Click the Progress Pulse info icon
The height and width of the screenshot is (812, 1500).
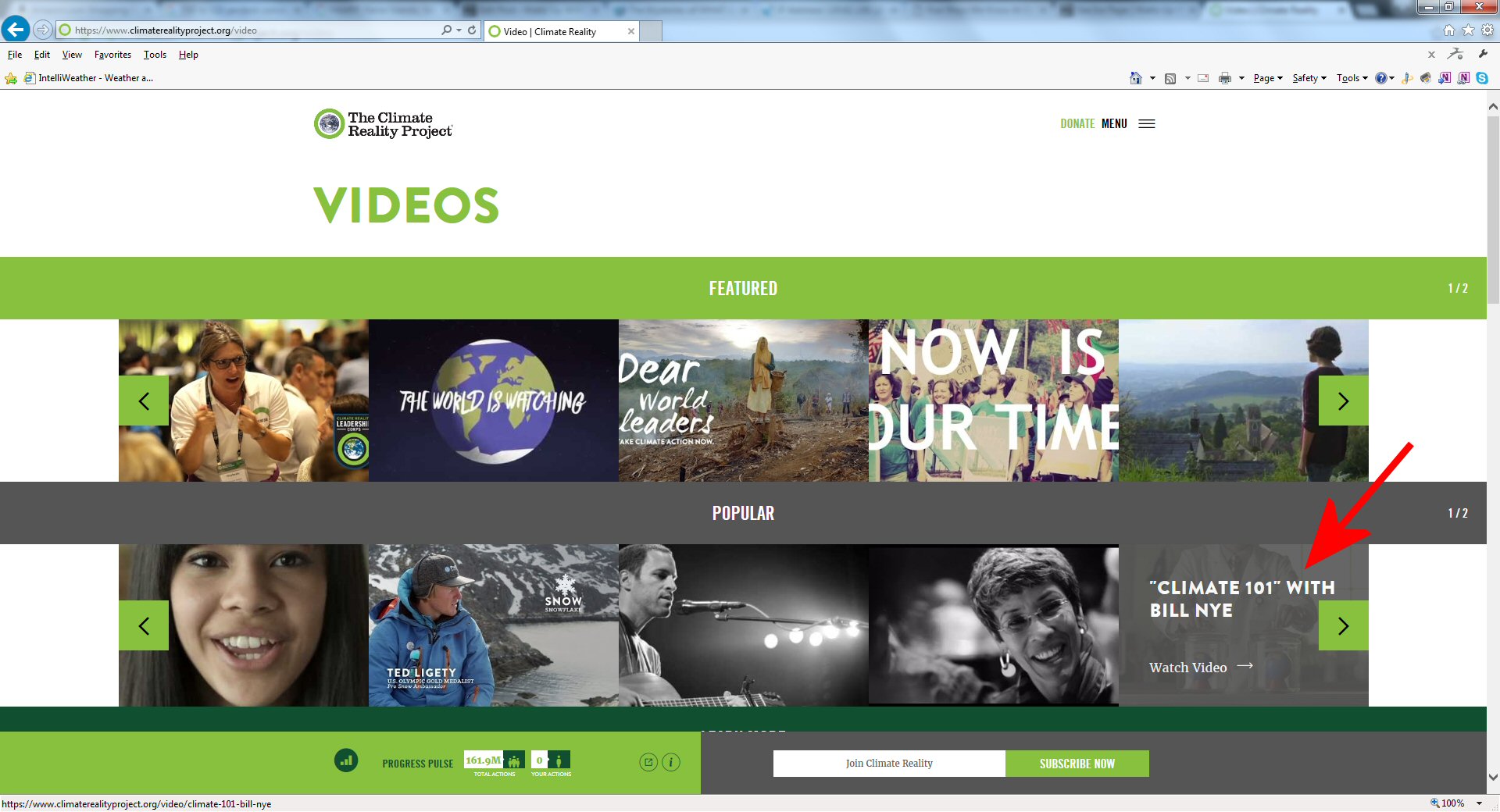[x=671, y=762]
